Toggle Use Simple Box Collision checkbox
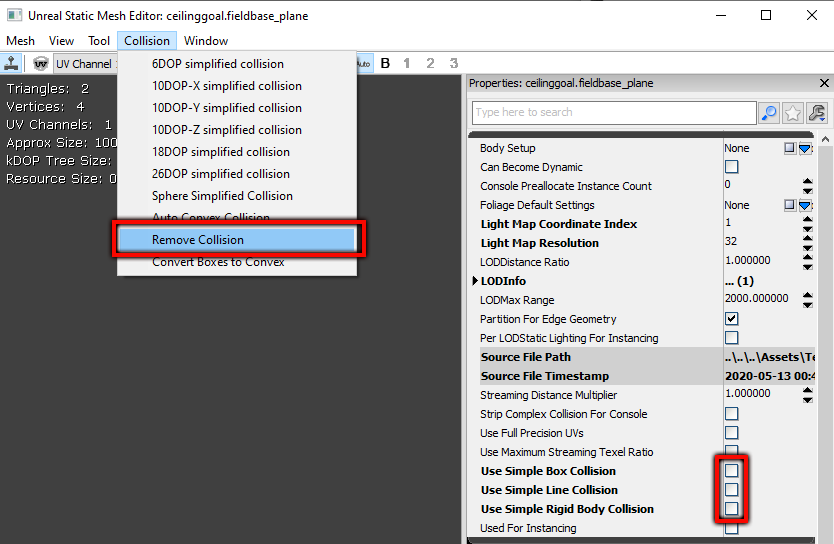 click(731, 471)
